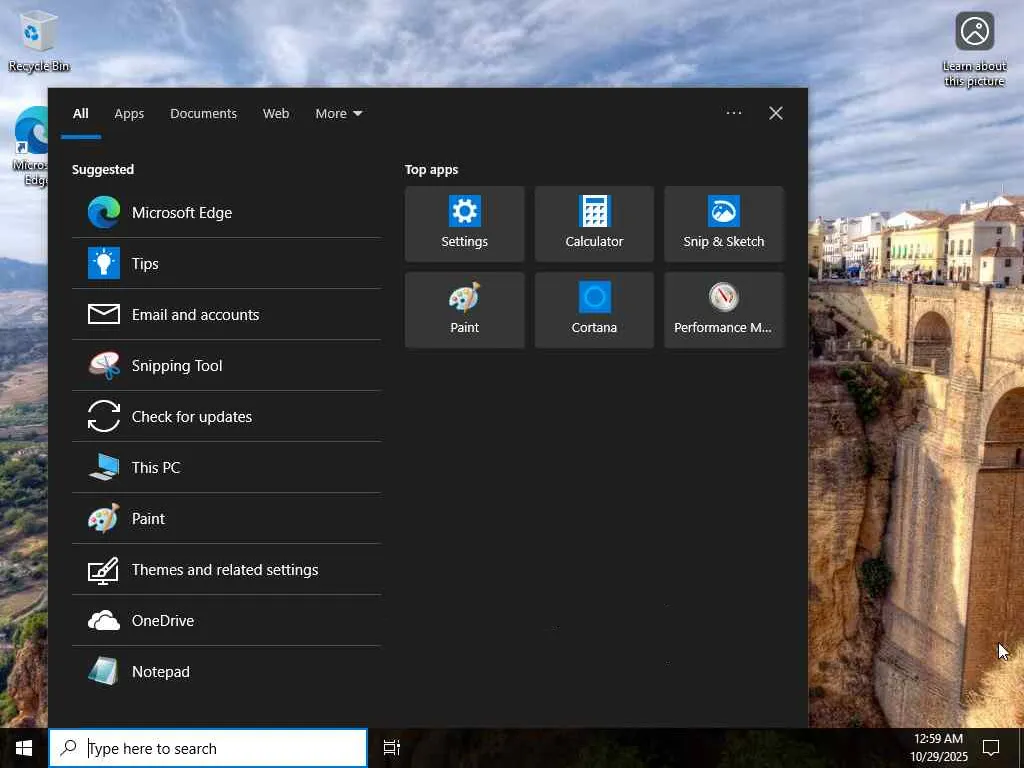Open Snip & Sketch tile

(x=724, y=224)
